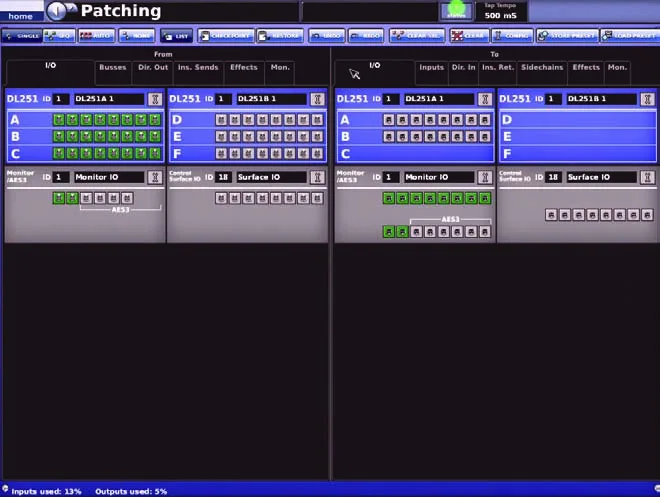Toggle last green XLR input in From row C
Viewport: 660px width, 497px height.
pyautogui.click(x=155, y=154)
